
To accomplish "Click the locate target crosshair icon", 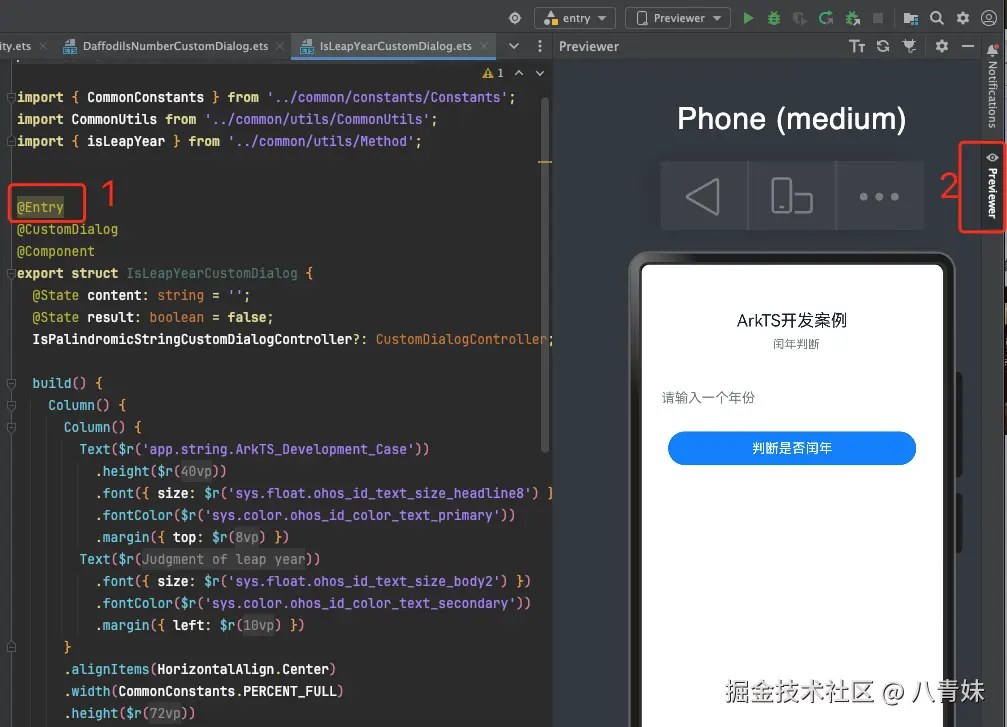I will click(514, 18).
